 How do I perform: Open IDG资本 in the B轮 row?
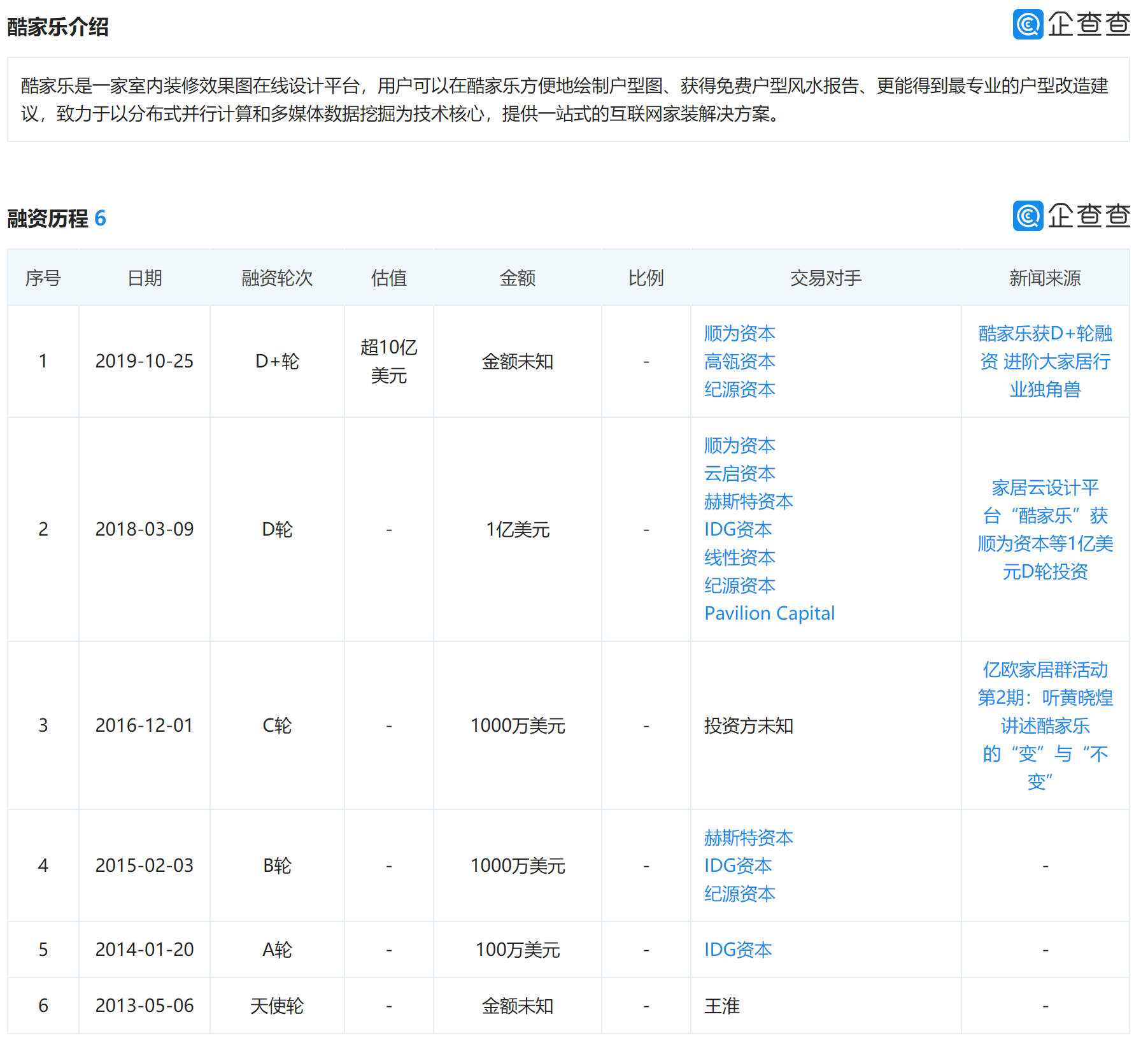coord(738,866)
